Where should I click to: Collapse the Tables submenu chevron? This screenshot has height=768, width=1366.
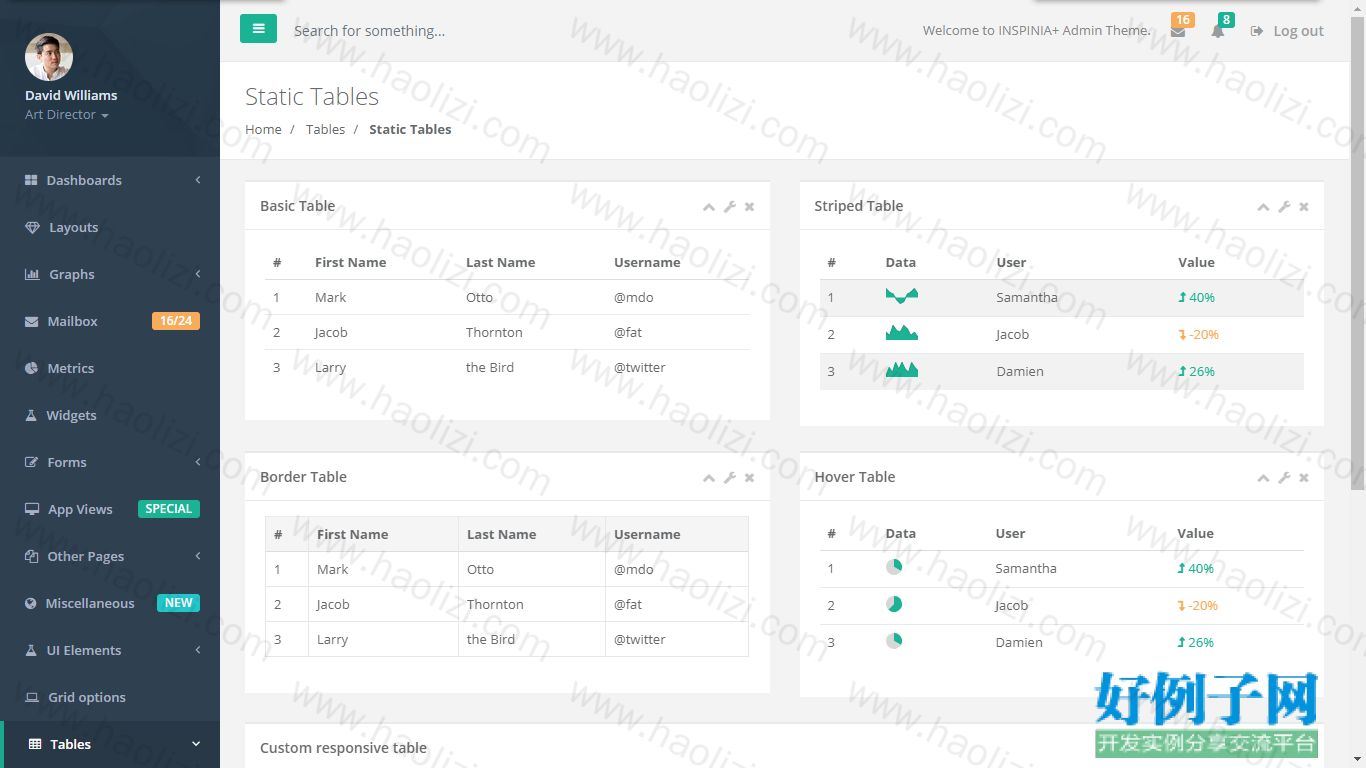pos(196,744)
